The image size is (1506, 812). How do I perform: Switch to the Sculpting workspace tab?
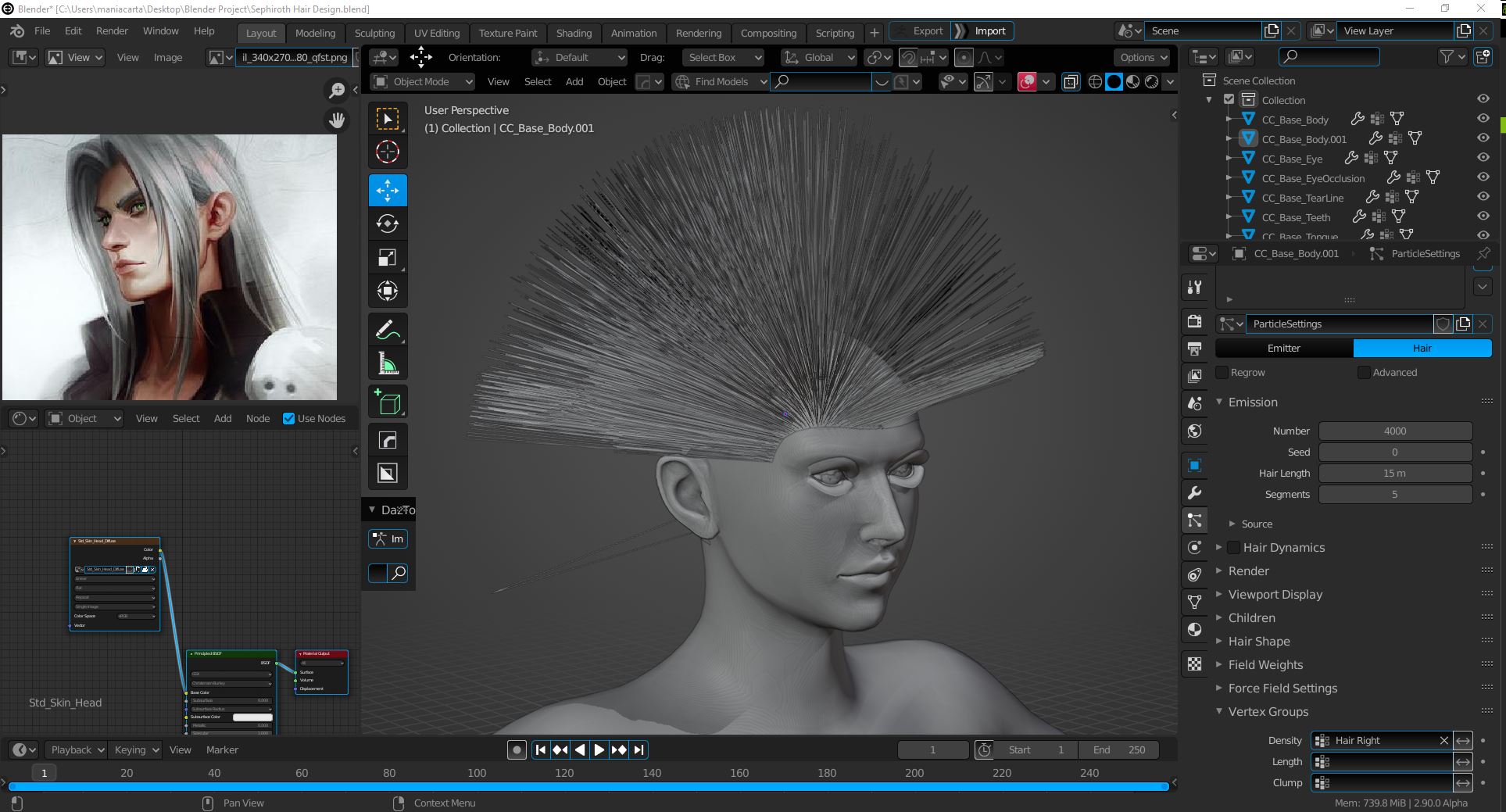tap(374, 33)
